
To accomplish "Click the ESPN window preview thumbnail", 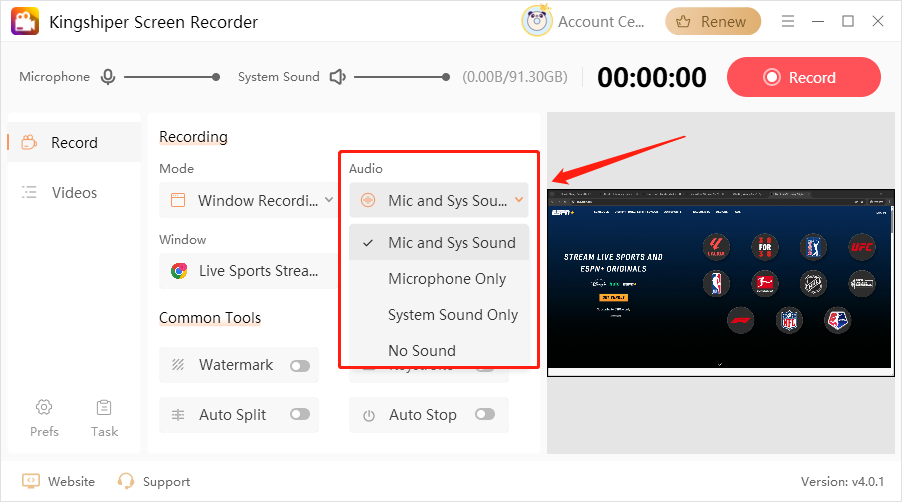I will [720, 282].
